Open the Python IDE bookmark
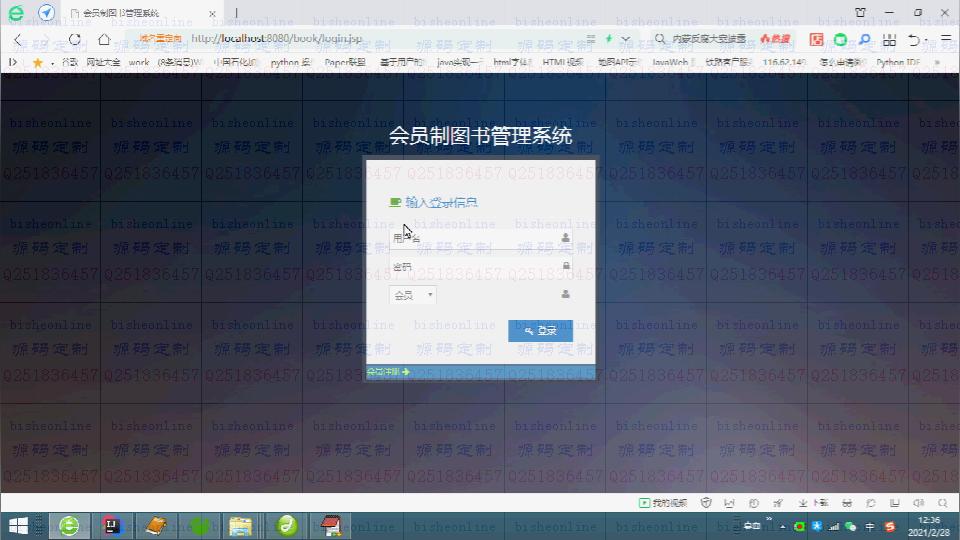This screenshot has height=540, width=960. pyautogui.click(x=898, y=62)
